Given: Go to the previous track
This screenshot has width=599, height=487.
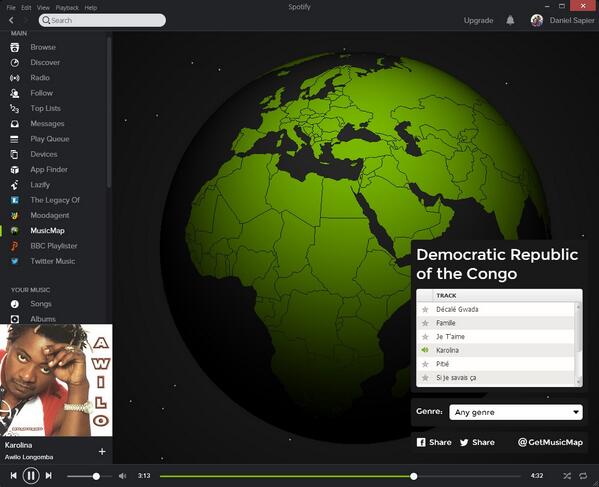Looking at the screenshot, I should click(x=13, y=476).
